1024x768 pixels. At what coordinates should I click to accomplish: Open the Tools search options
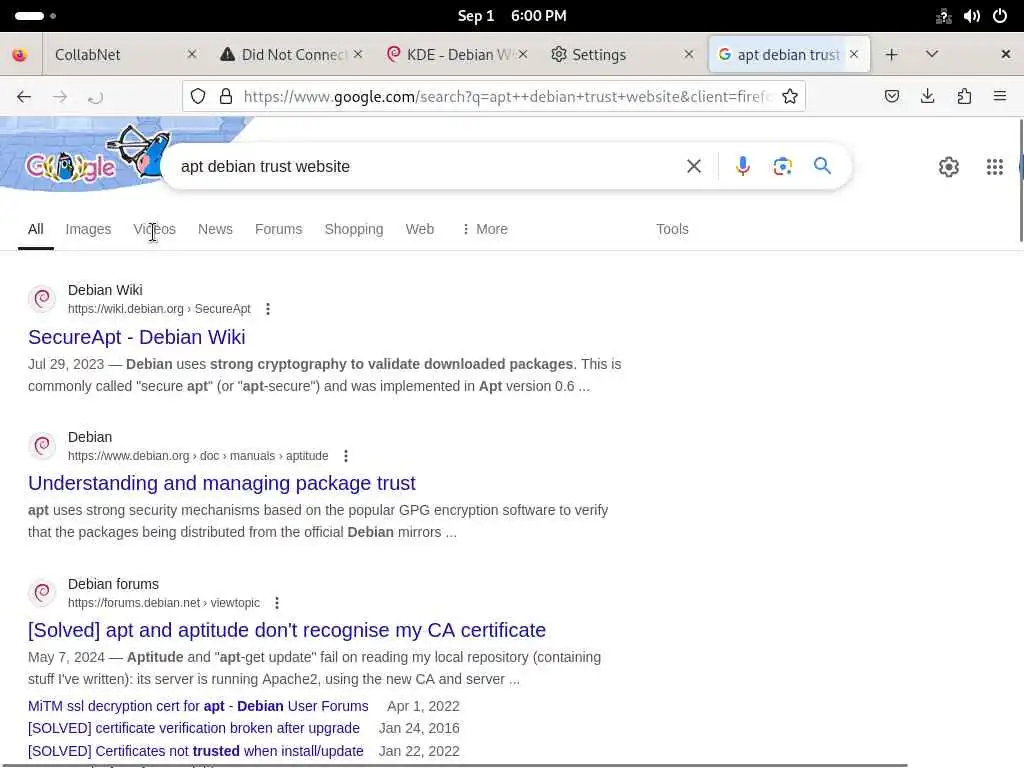[x=672, y=229]
